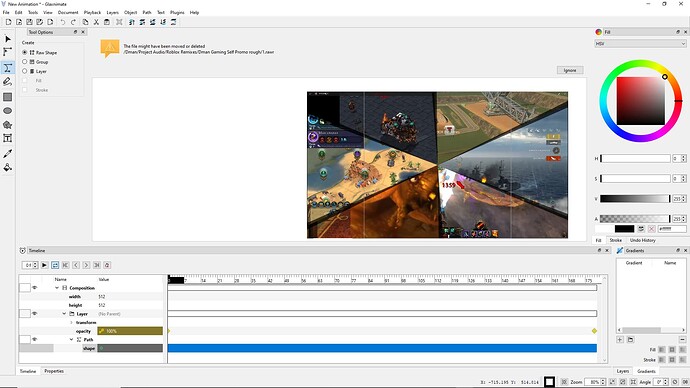Jump to the last frame

[x=97, y=265]
